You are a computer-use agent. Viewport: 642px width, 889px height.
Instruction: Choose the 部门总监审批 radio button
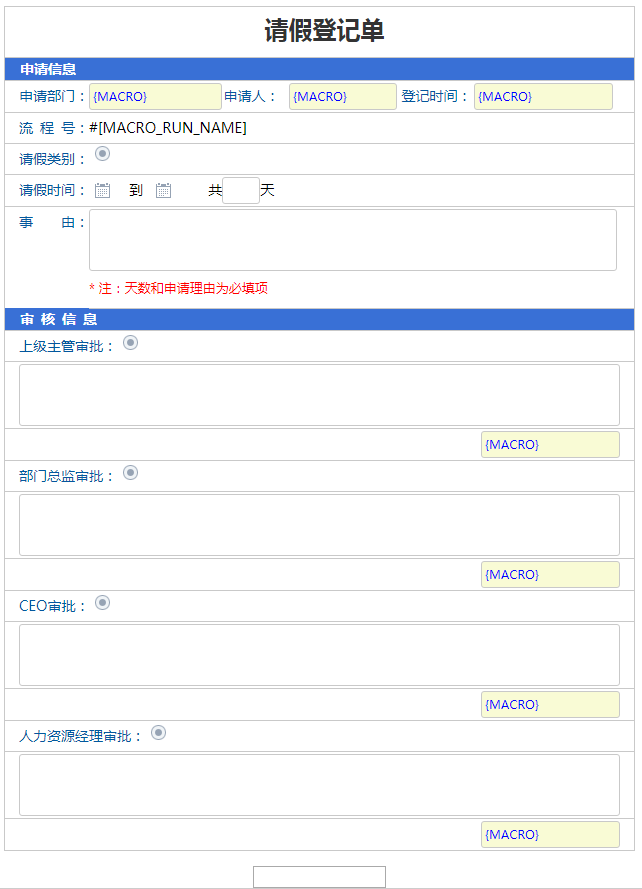[x=130, y=473]
